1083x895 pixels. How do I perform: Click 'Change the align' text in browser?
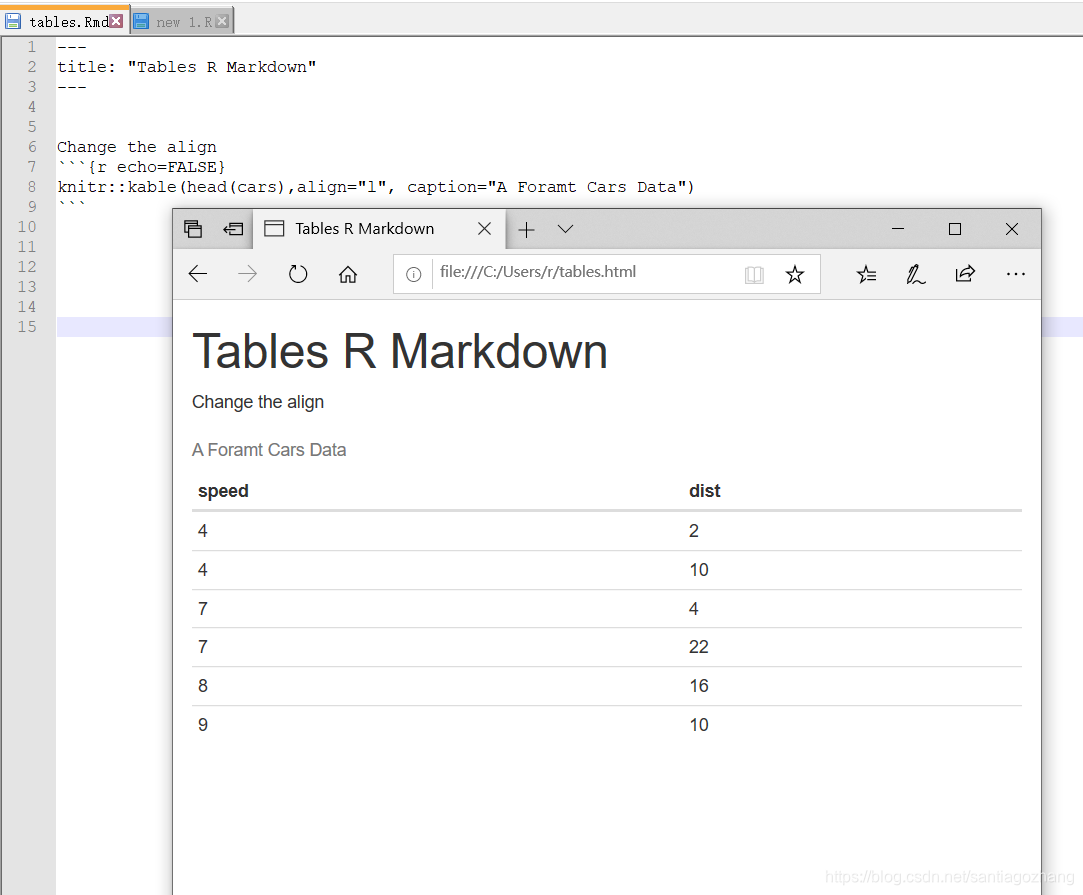[258, 402]
